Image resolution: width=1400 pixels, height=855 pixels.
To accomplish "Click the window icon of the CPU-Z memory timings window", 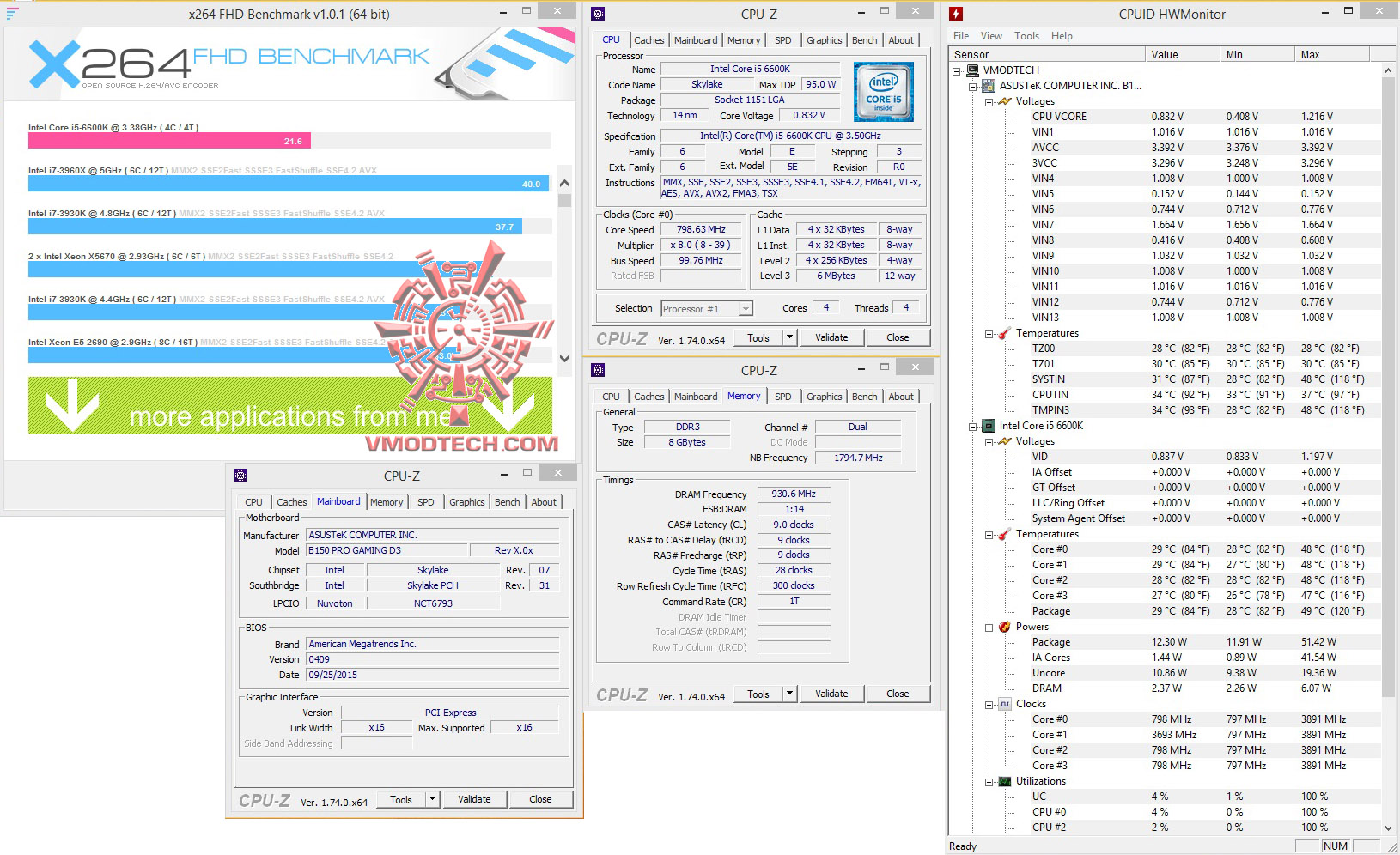I will tap(598, 370).
